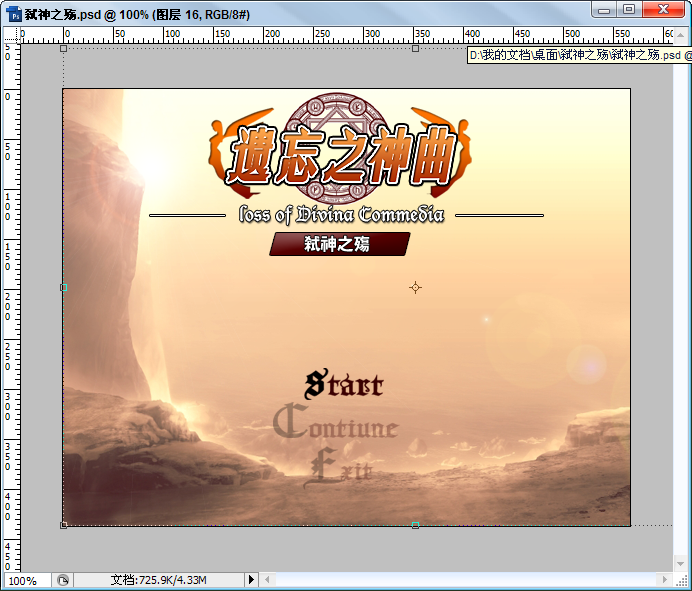Maximize the document window
This screenshot has height=591, width=692.
[629, 9]
